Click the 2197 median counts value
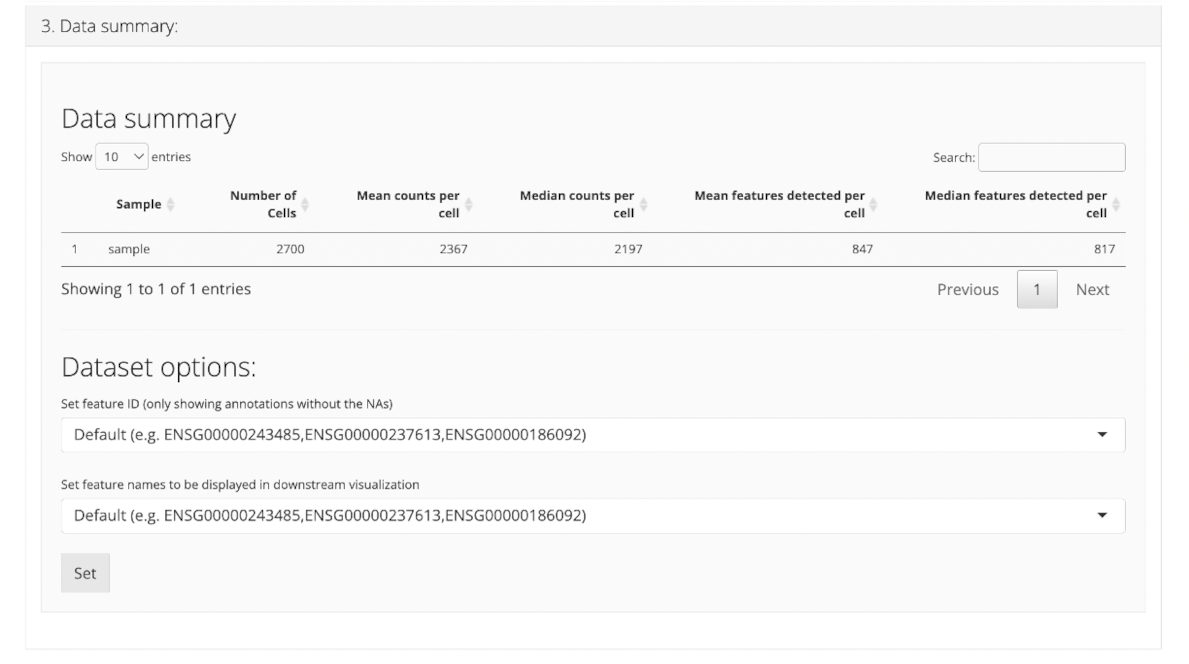This screenshot has width=1189, height=664. pos(627,250)
